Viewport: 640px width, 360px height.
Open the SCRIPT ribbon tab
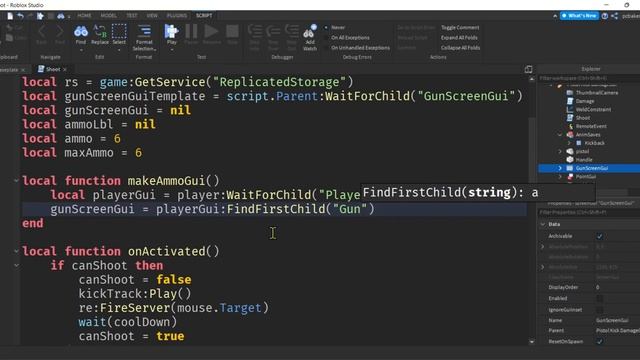(204, 16)
